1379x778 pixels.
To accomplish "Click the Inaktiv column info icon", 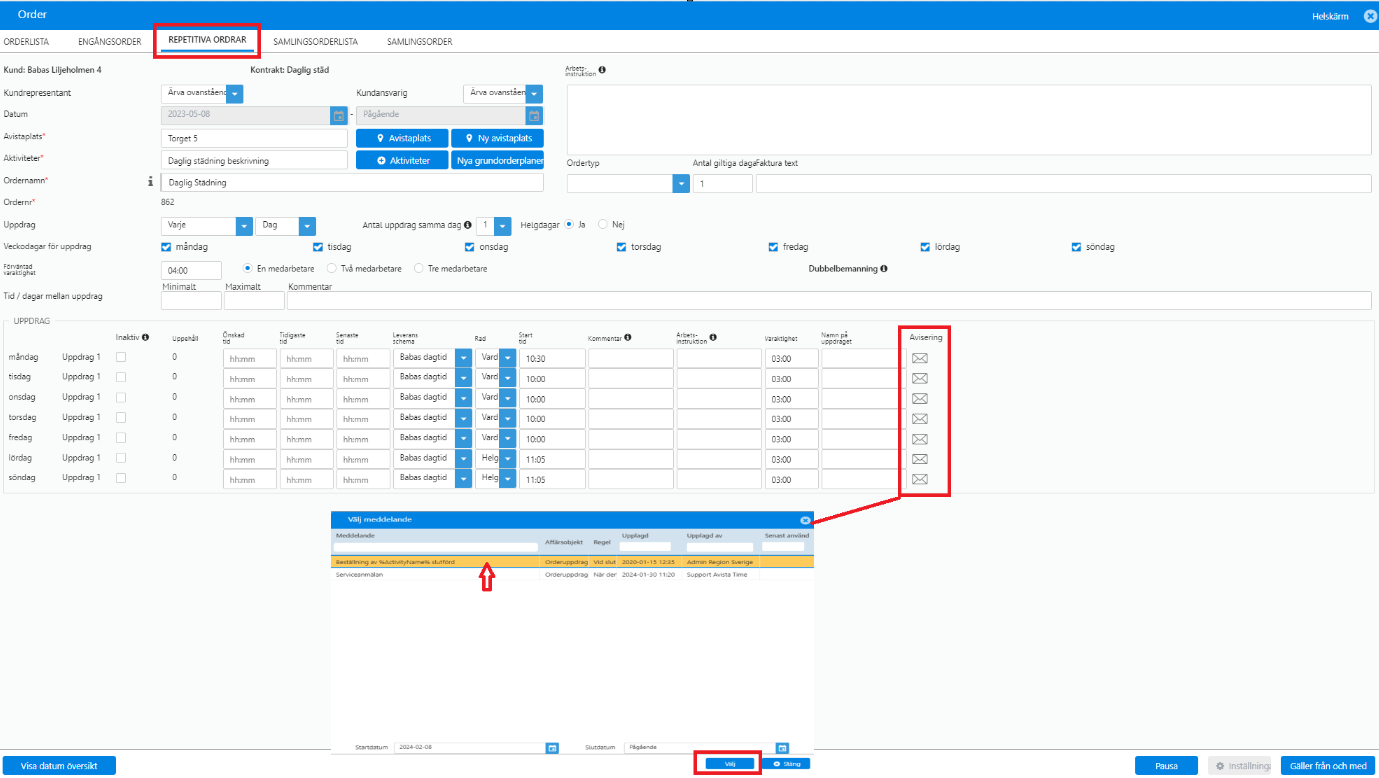I will [x=146, y=337].
